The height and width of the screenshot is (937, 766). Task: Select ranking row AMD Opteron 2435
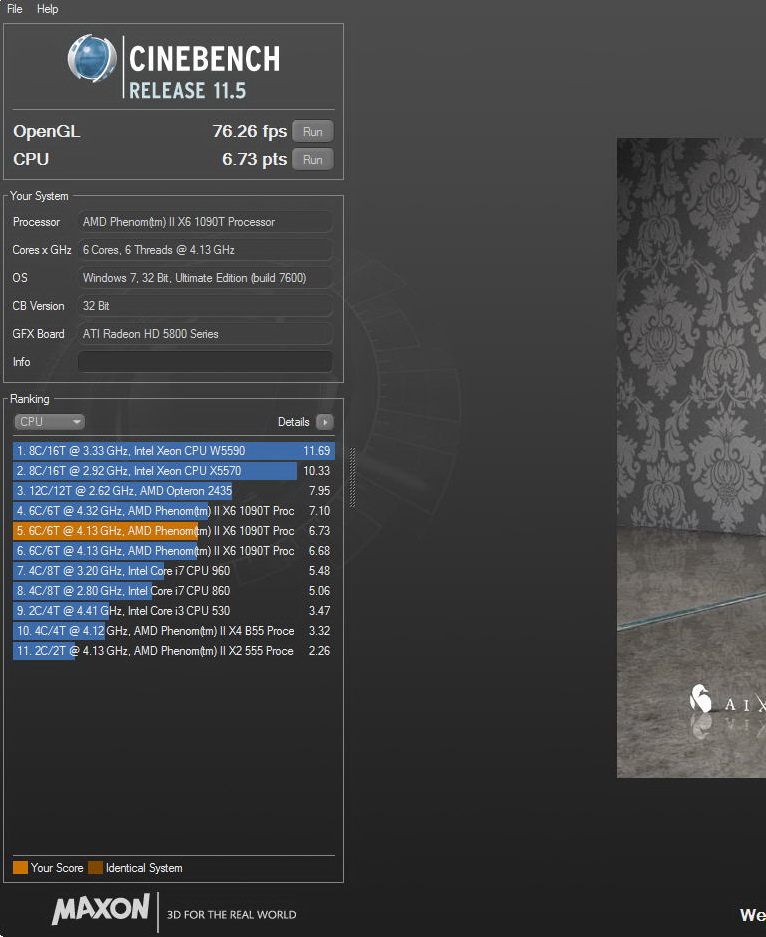(173, 491)
